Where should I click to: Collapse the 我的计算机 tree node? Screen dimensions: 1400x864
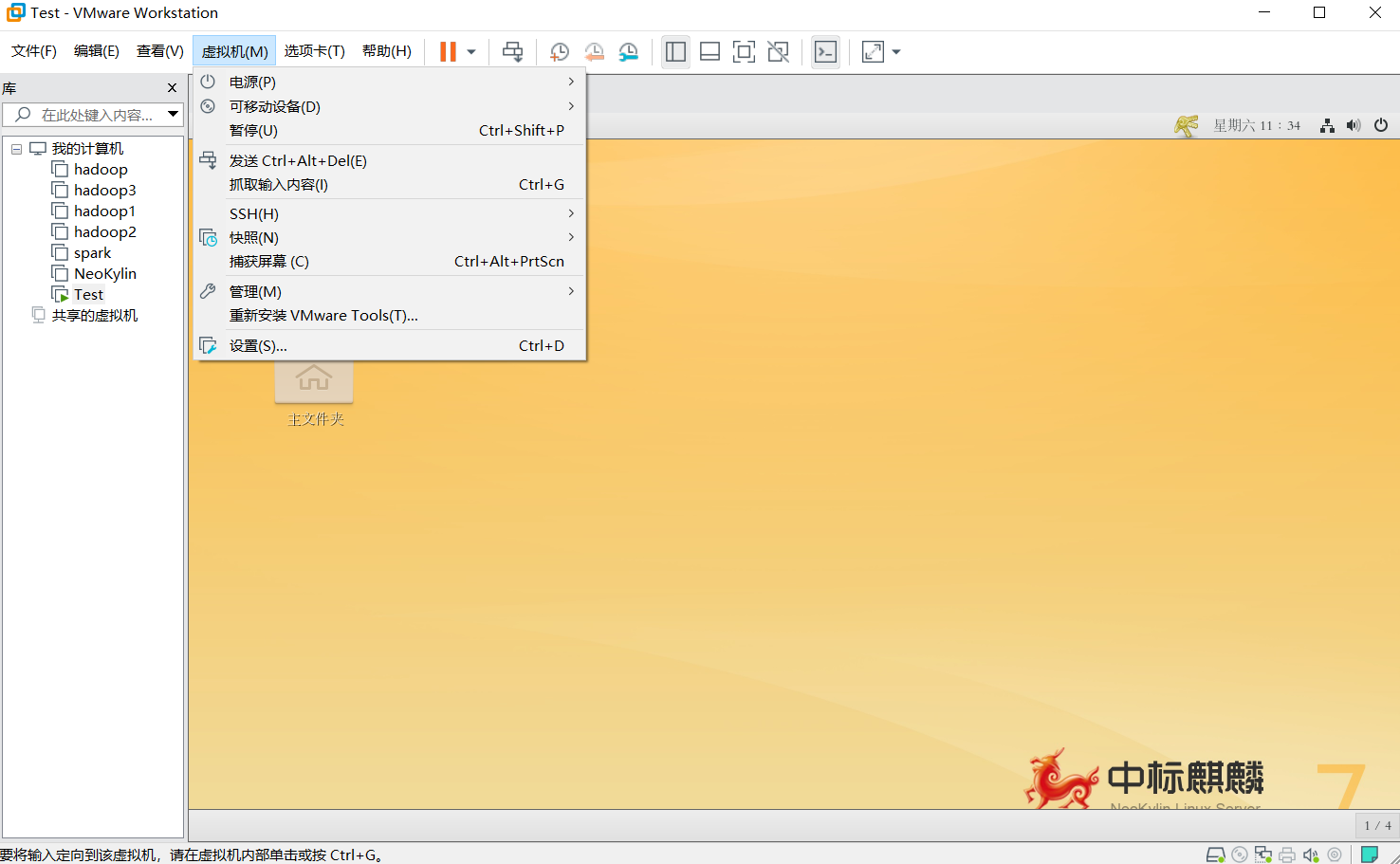click(16, 149)
